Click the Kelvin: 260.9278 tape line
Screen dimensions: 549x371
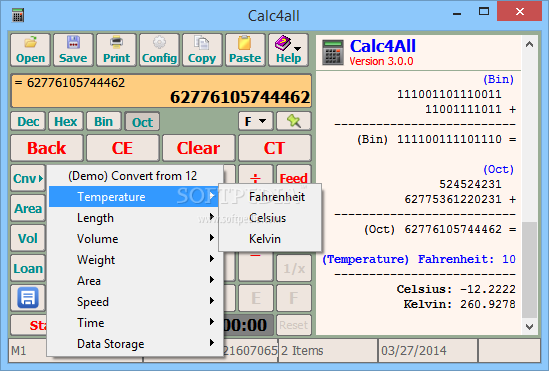pos(459,304)
